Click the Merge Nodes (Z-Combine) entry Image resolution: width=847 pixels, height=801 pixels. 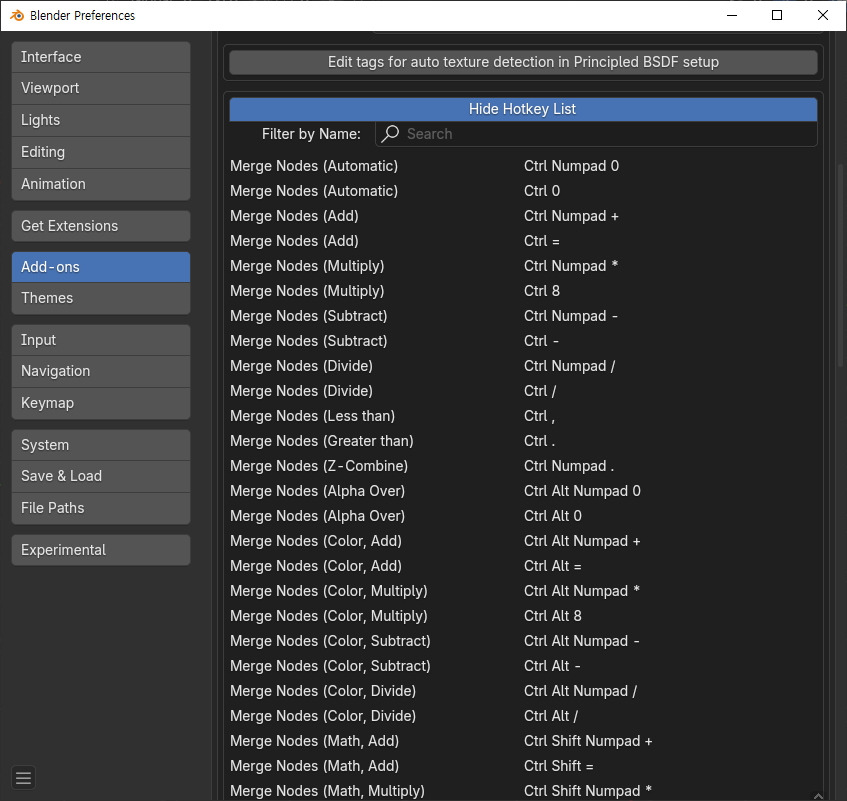click(x=319, y=466)
